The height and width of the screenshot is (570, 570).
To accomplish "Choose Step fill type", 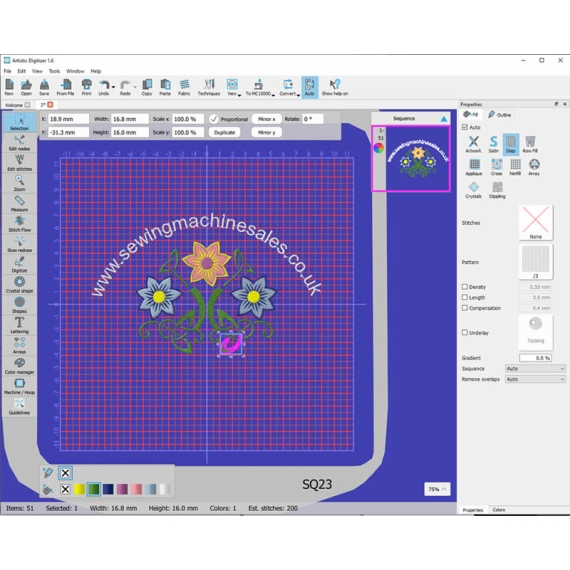I will tap(510, 144).
